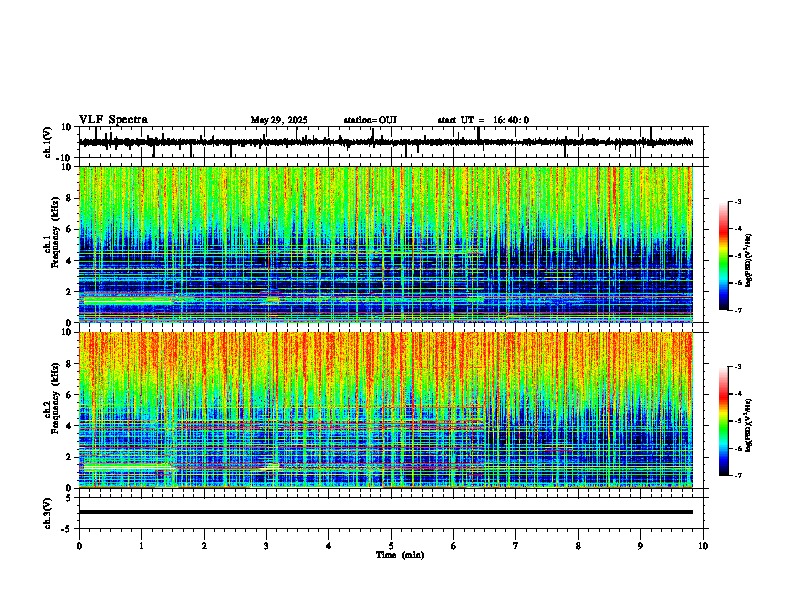This screenshot has width=792, height=612.
Task: Click the ch.2 frequency axis '6' tick label
Action: 69,395
